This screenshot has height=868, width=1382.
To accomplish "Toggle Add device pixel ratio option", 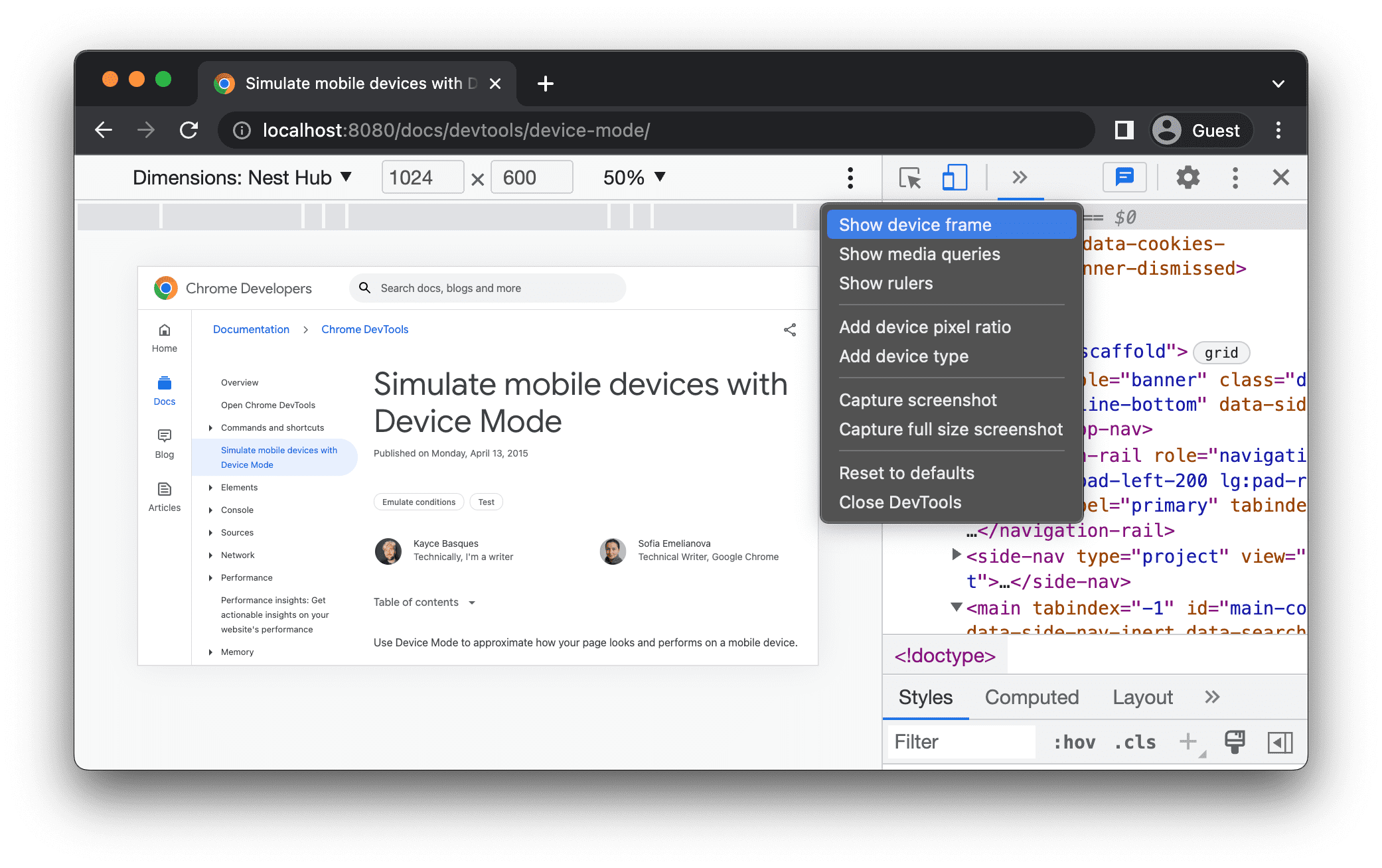I will click(x=924, y=326).
